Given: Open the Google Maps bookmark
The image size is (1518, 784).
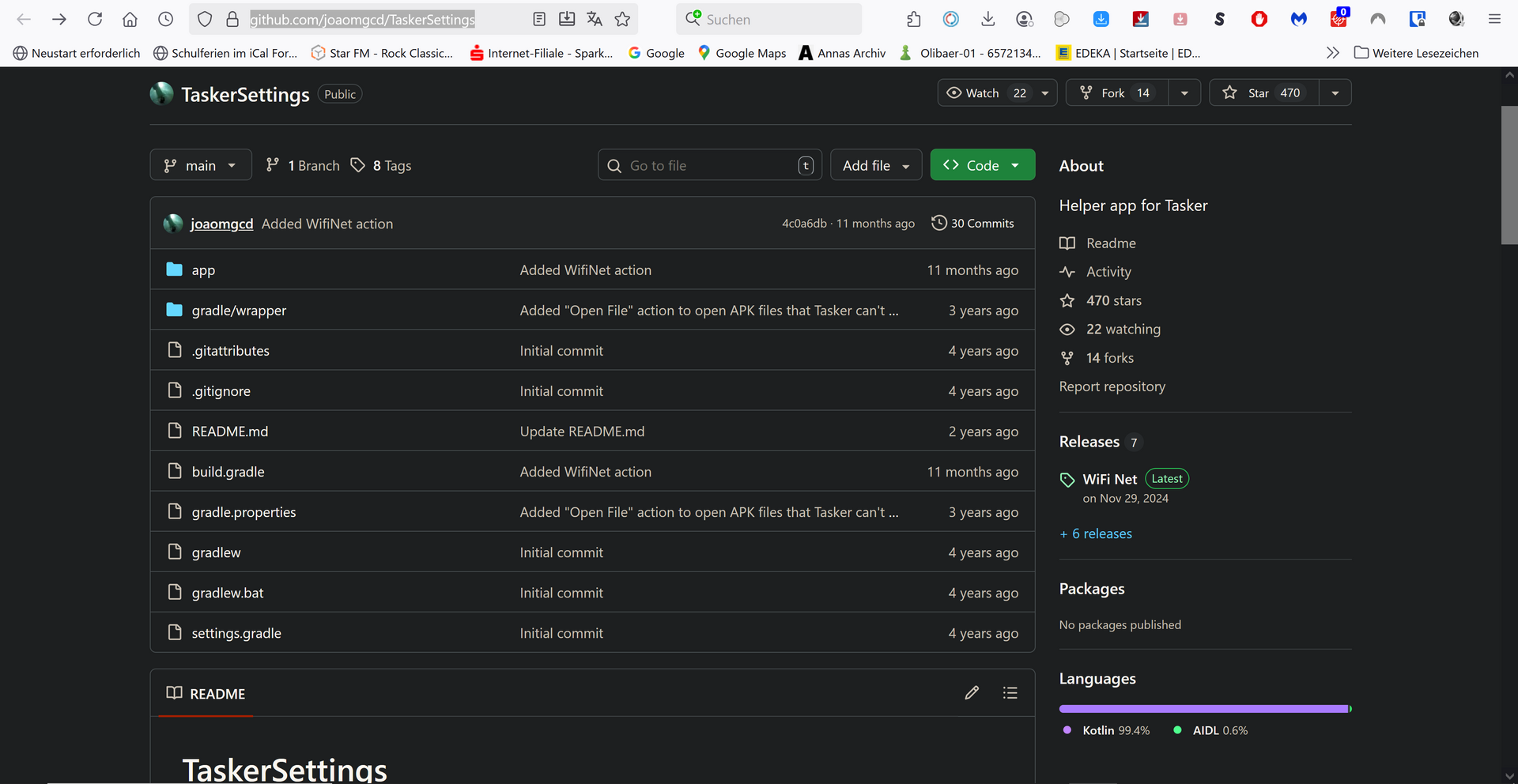Looking at the screenshot, I should tap(742, 53).
